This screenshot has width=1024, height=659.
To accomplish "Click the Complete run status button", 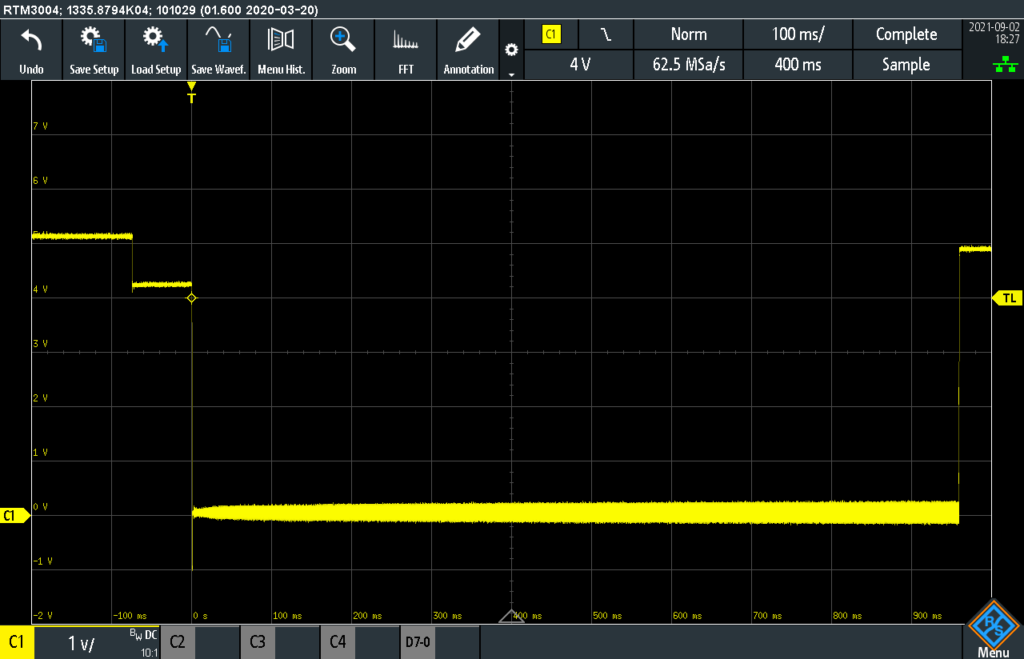I will point(906,34).
